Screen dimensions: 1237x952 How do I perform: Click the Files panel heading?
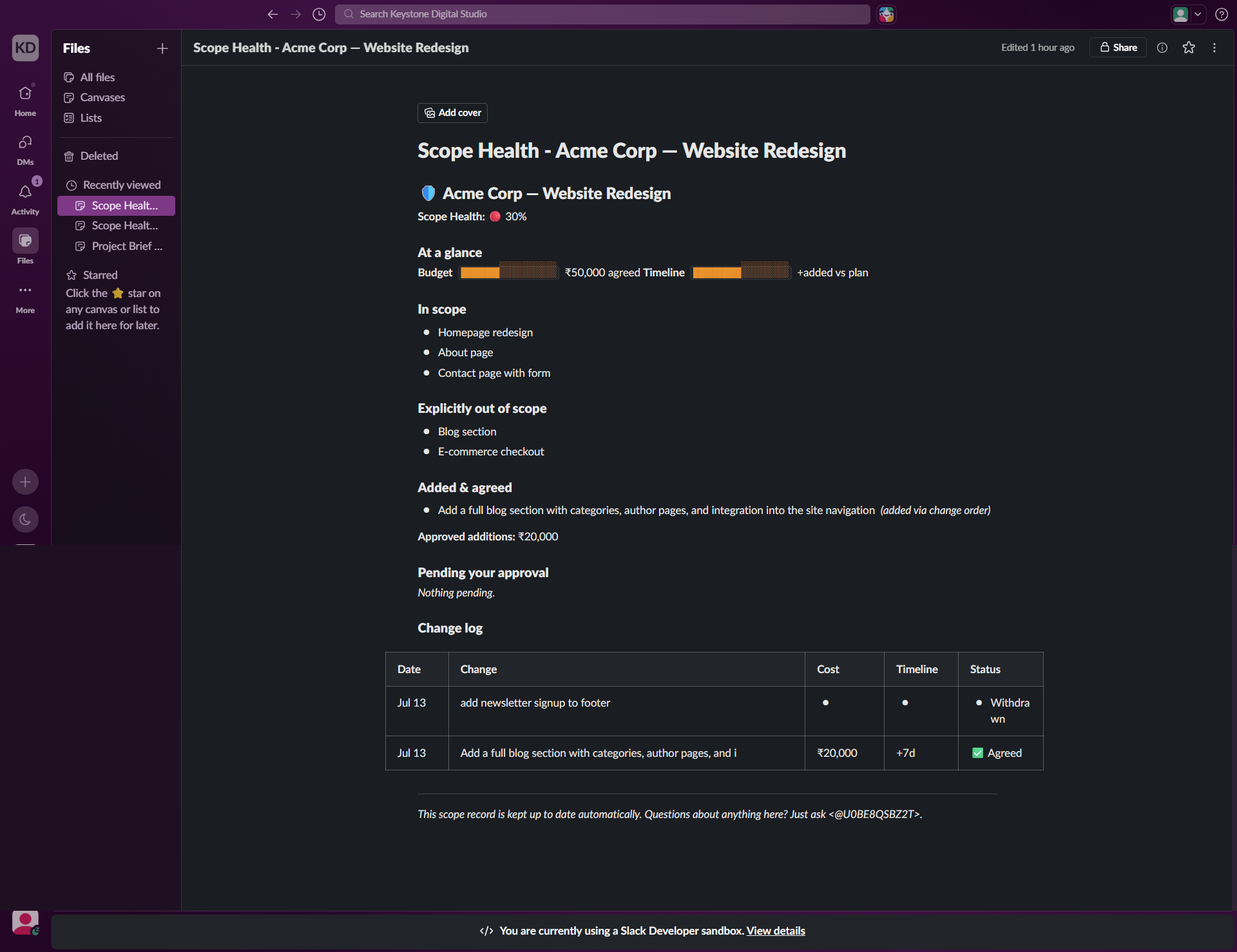tap(77, 48)
